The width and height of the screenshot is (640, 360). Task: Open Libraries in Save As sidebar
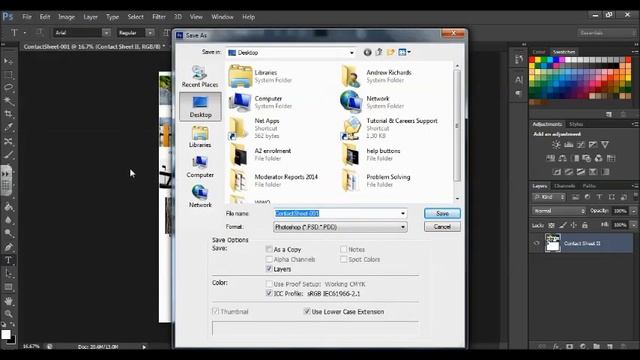pyautogui.click(x=200, y=137)
